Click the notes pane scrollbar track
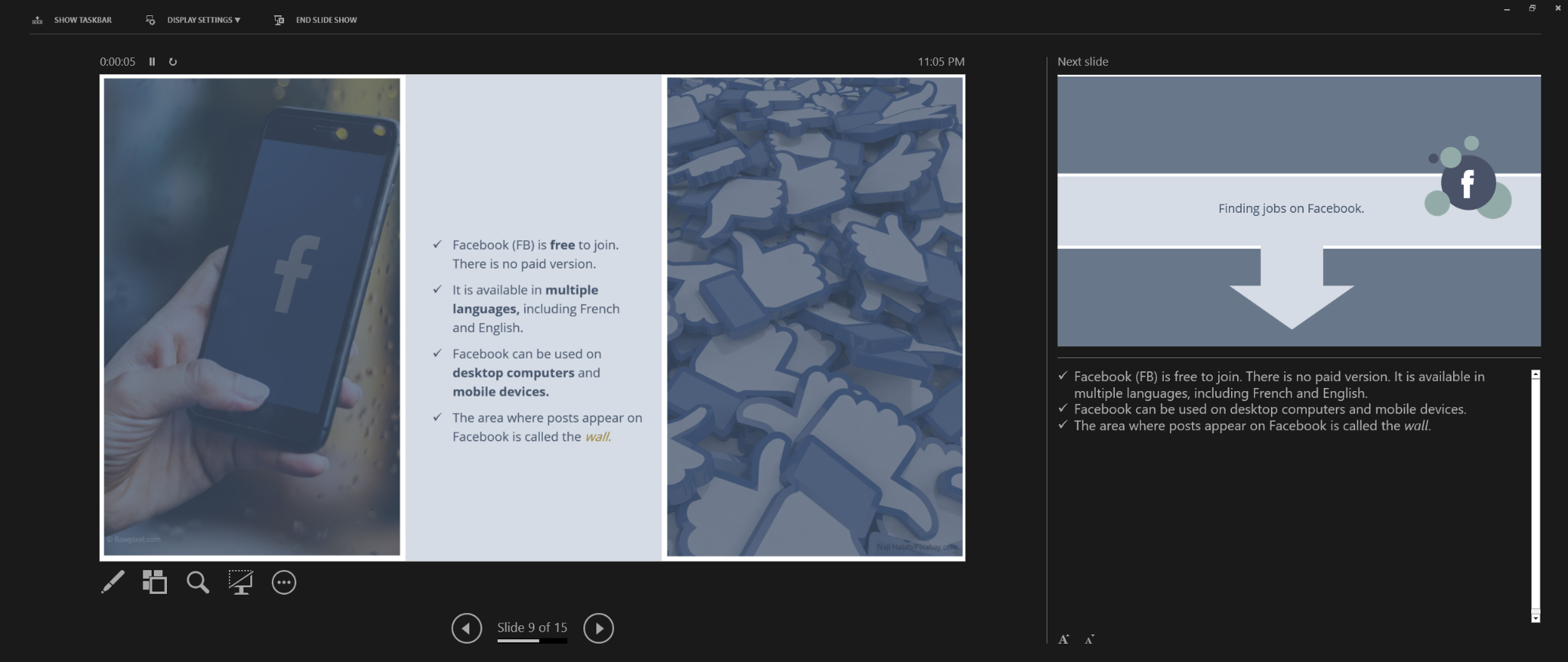 pos(1535,496)
